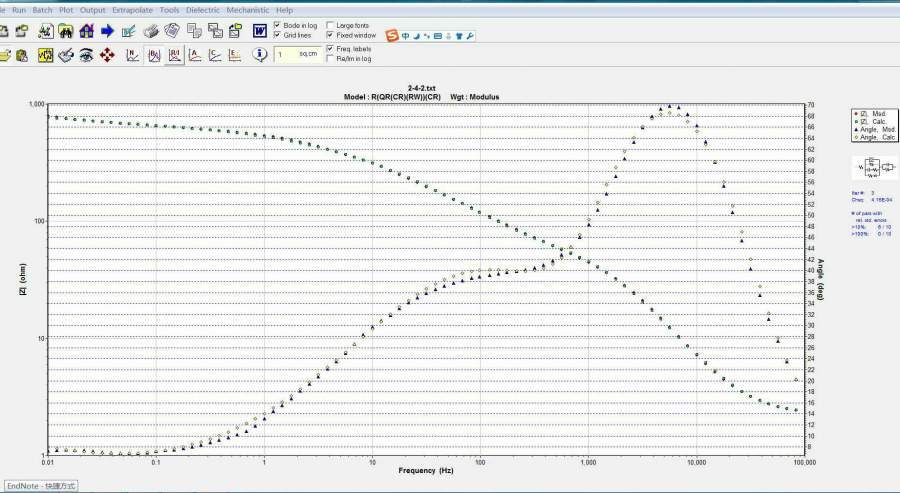Click the pencil edit notepad icon
This screenshot has width=900, height=493.
pyautogui.click(x=66, y=56)
